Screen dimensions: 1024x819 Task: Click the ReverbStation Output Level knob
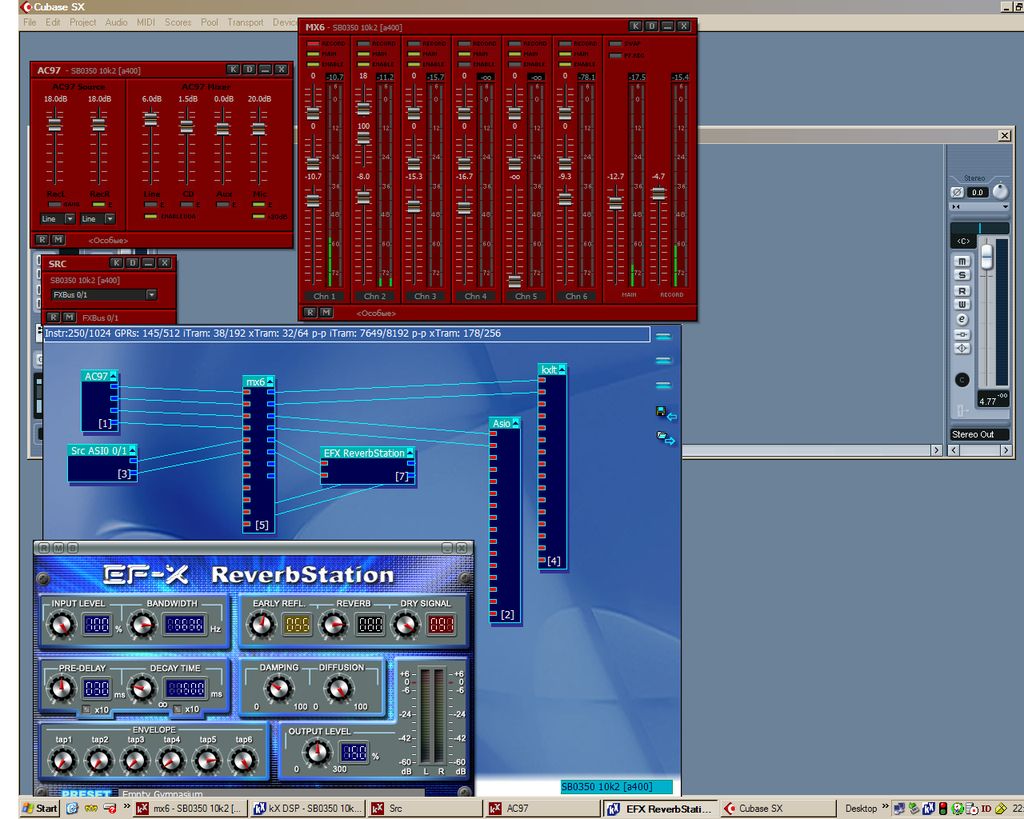318,752
